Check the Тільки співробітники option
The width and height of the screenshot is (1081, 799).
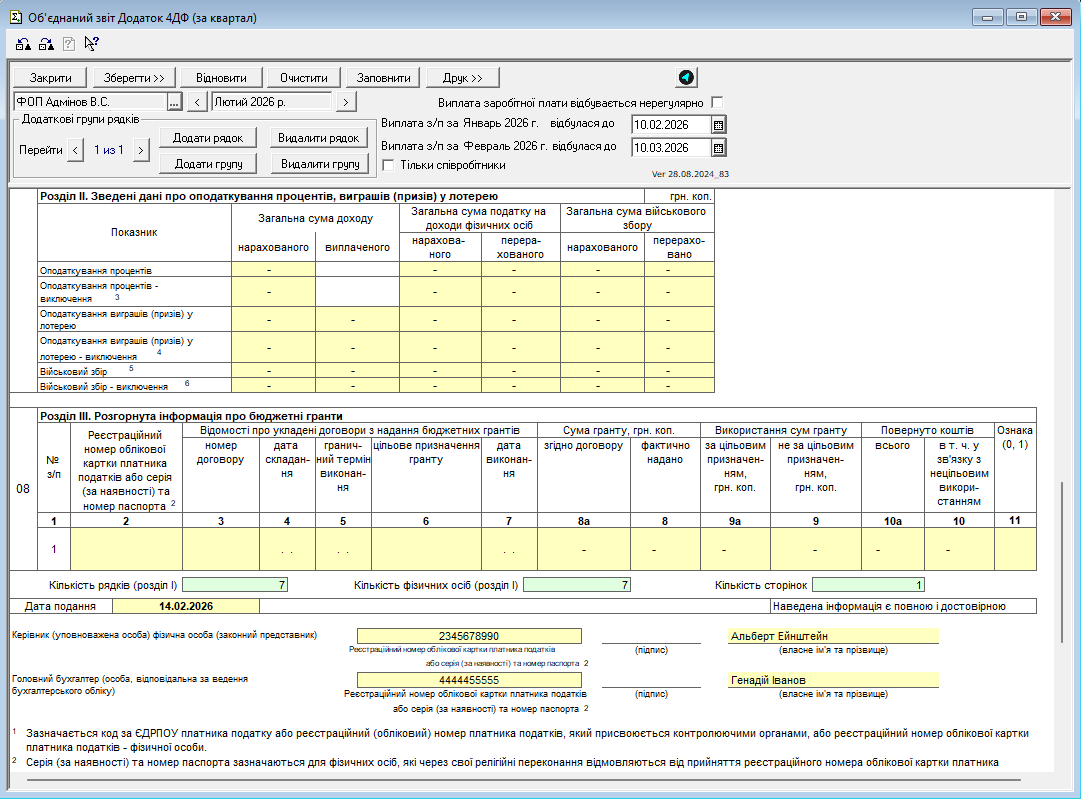(389, 165)
